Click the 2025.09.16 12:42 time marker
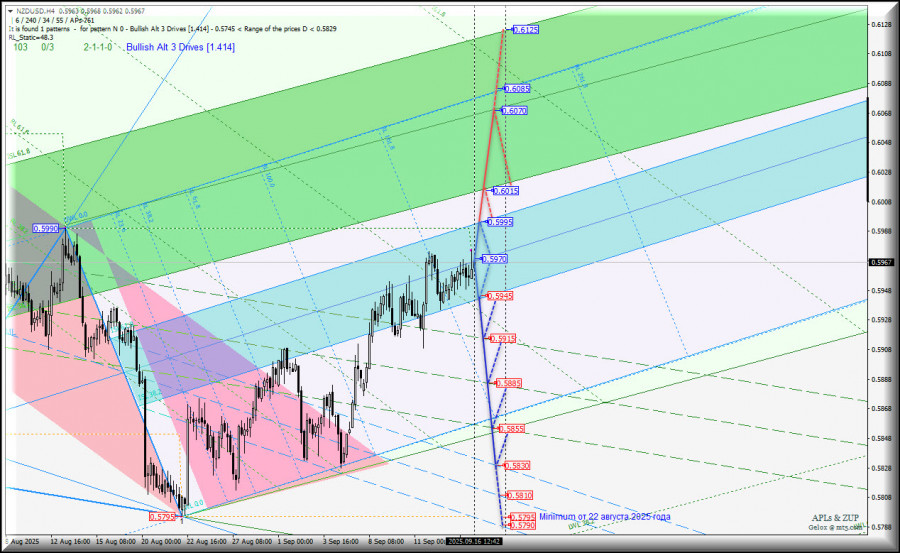The width and height of the screenshot is (900, 553). [x=475, y=541]
